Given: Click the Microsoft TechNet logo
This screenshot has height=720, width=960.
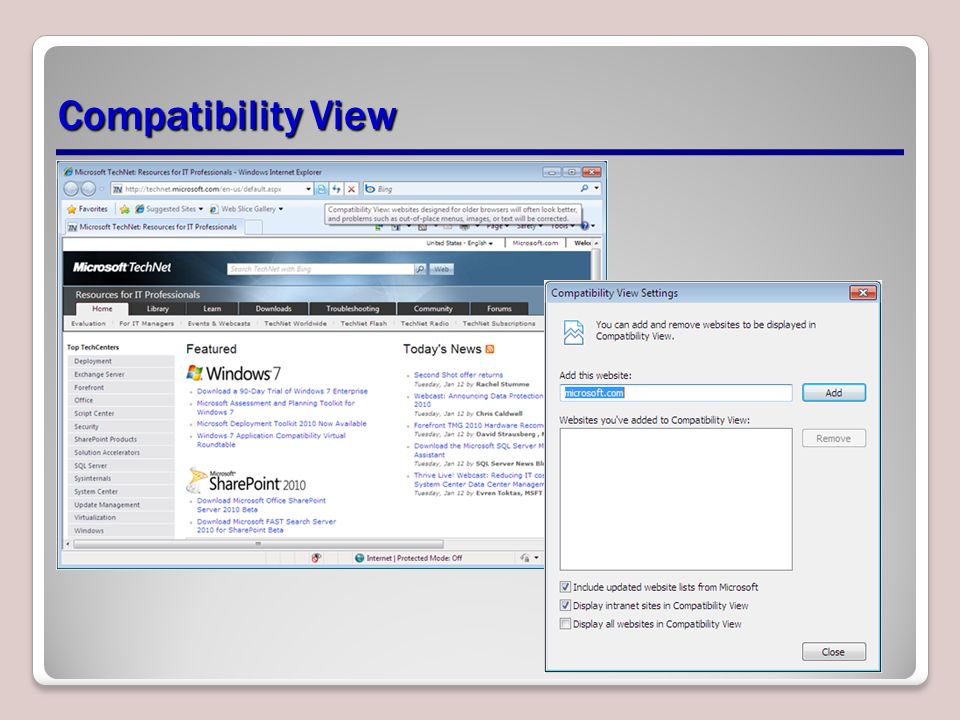Looking at the screenshot, I should (122, 268).
